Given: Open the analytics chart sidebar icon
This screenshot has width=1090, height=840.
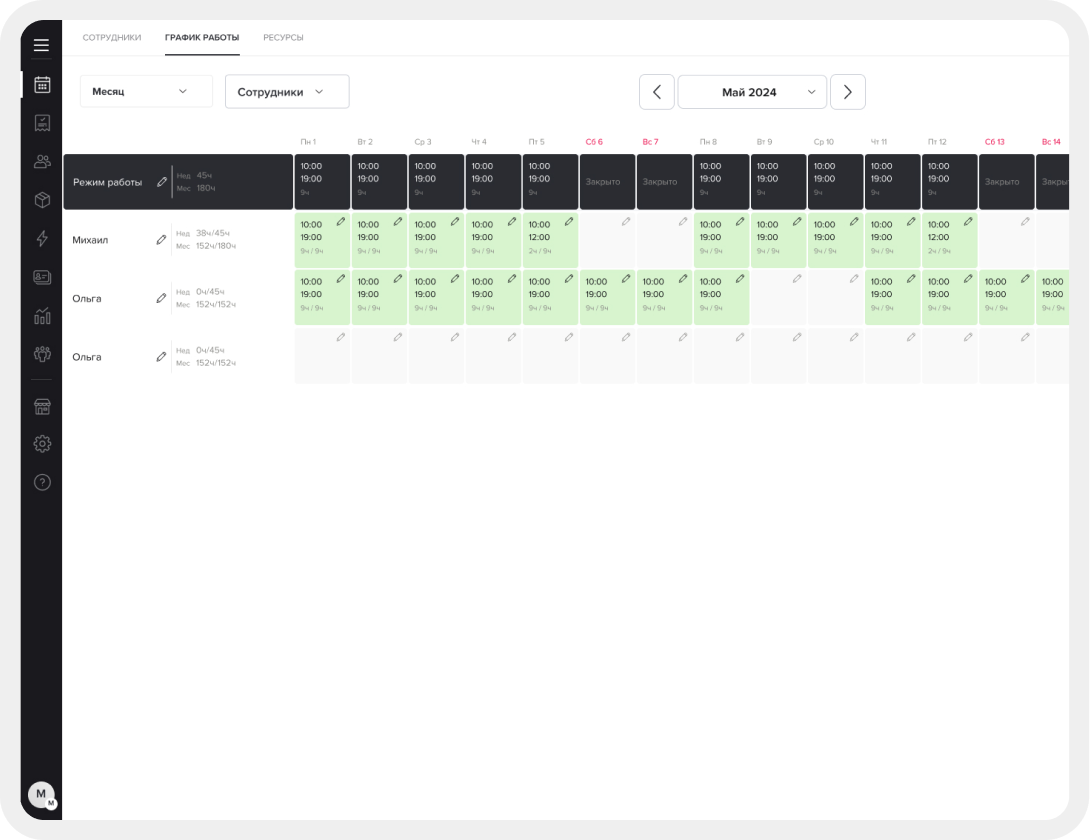Looking at the screenshot, I should (42, 316).
